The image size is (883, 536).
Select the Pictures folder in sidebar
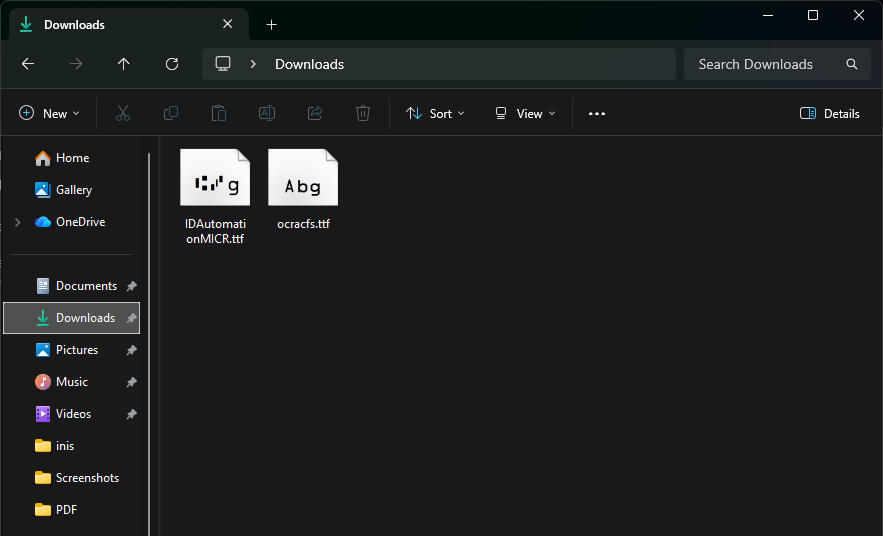(77, 350)
